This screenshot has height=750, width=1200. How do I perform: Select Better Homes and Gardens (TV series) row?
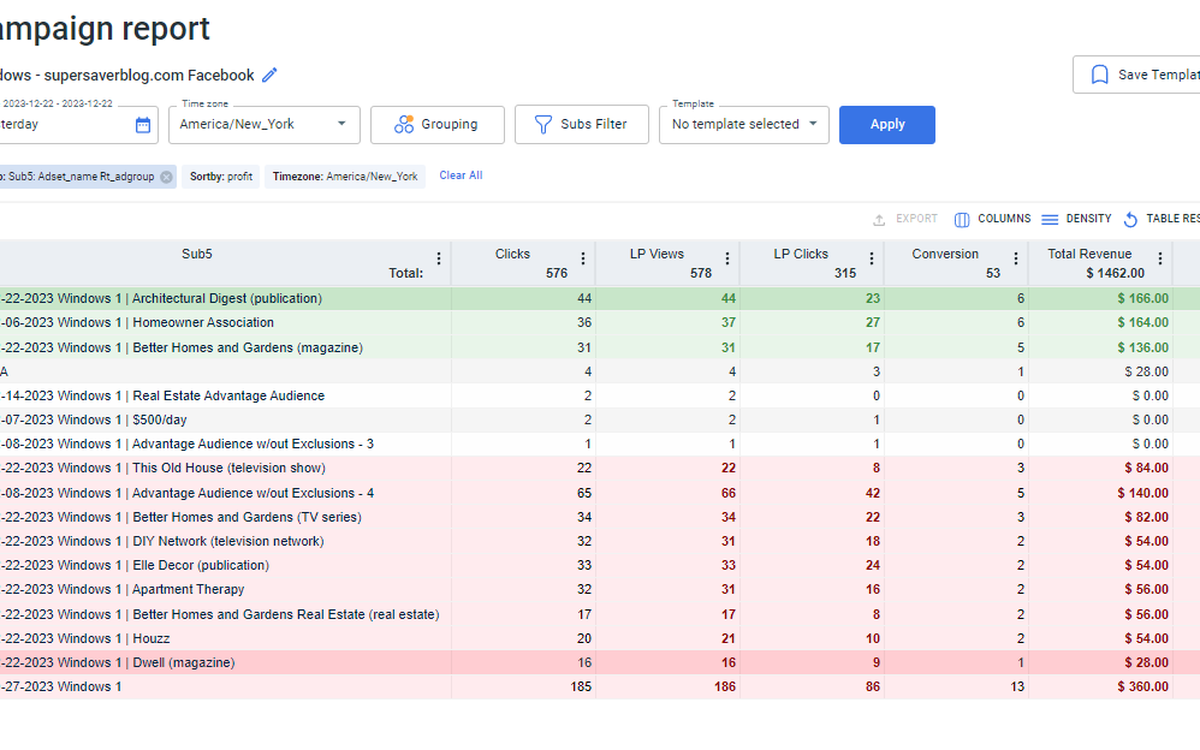pyautogui.click(x=600, y=517)
